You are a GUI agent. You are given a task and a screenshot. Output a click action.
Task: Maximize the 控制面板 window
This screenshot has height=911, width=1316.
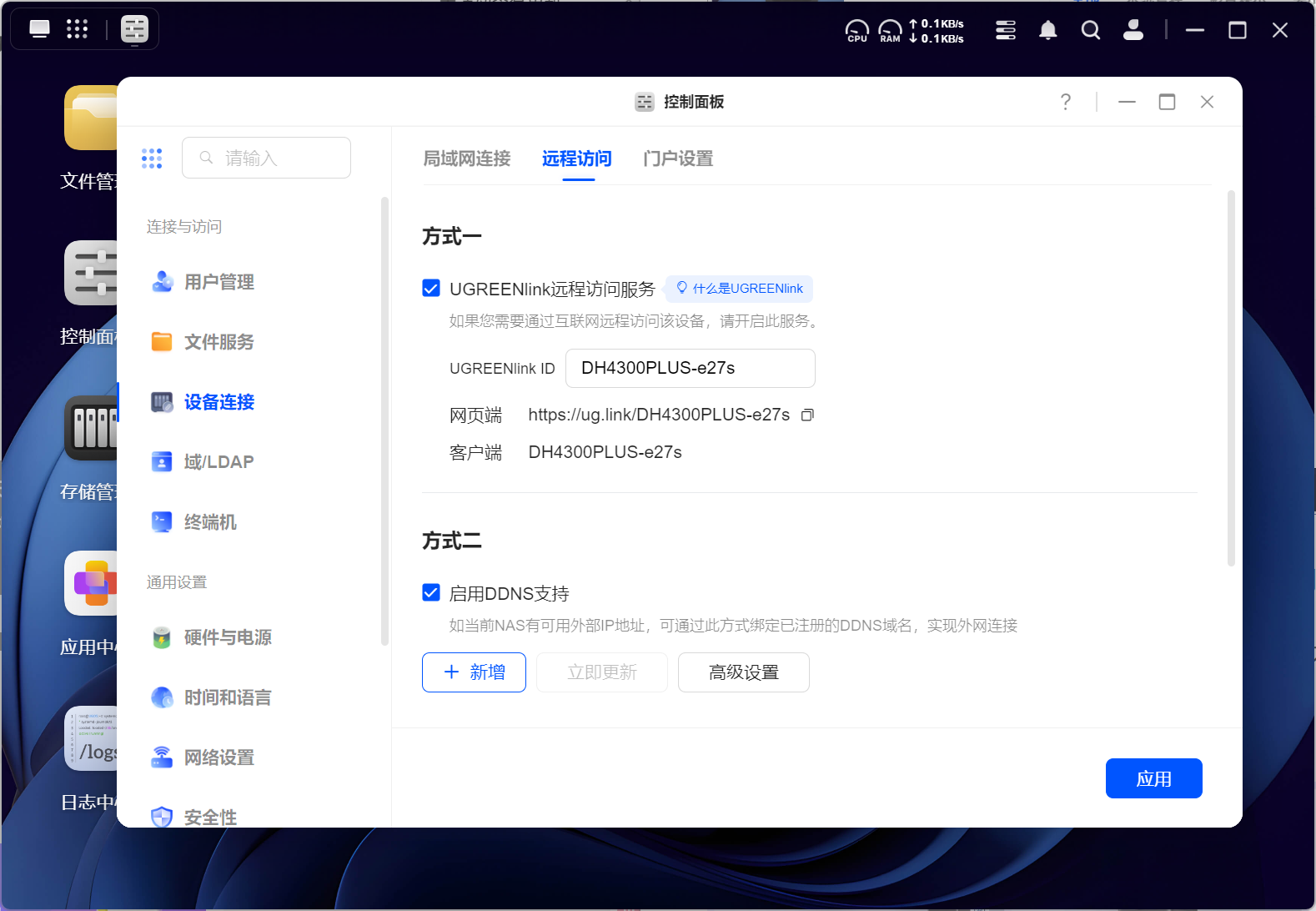(x=1168, y=102)
